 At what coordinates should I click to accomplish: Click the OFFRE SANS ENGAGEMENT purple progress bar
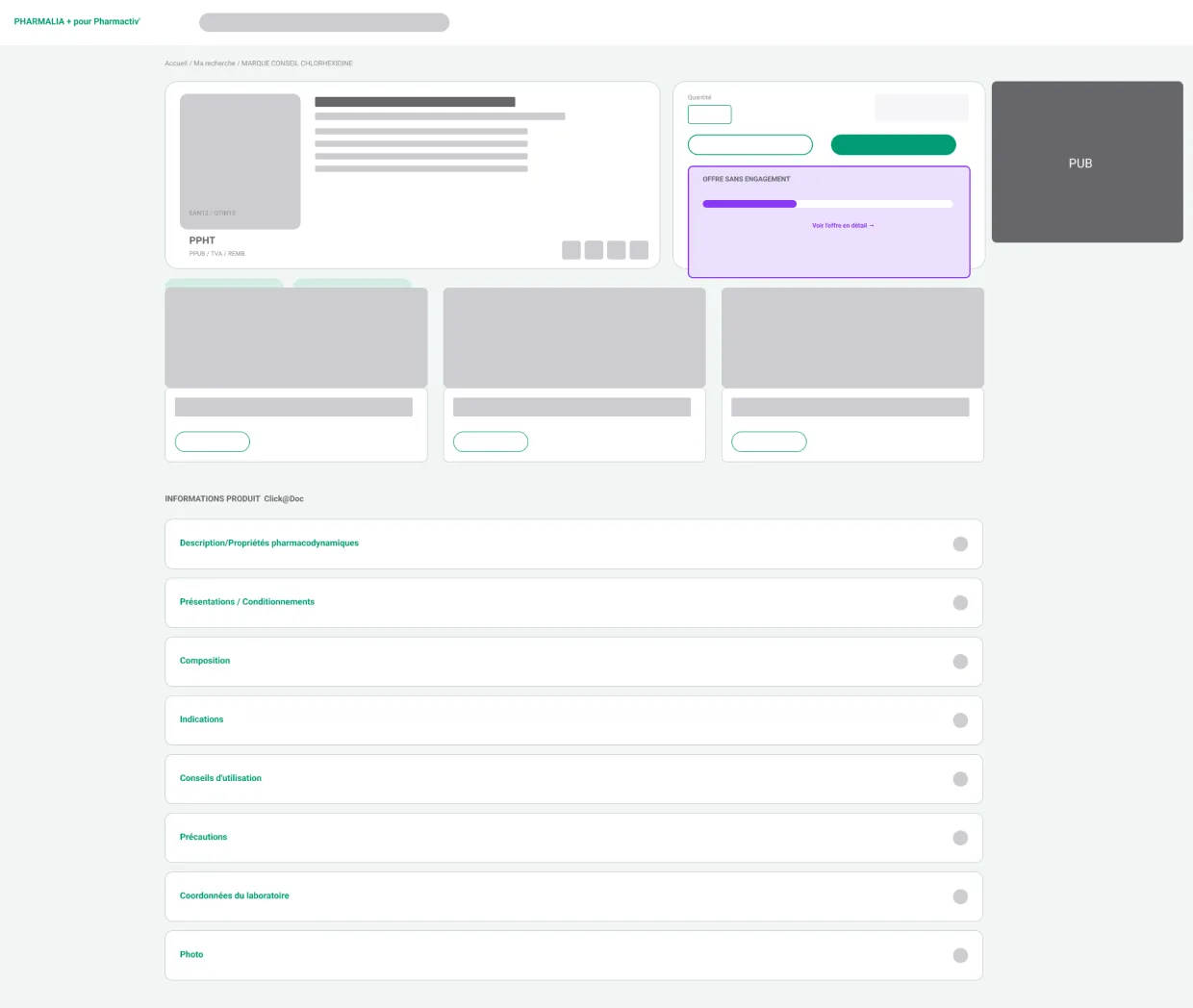tap(827, 204)
